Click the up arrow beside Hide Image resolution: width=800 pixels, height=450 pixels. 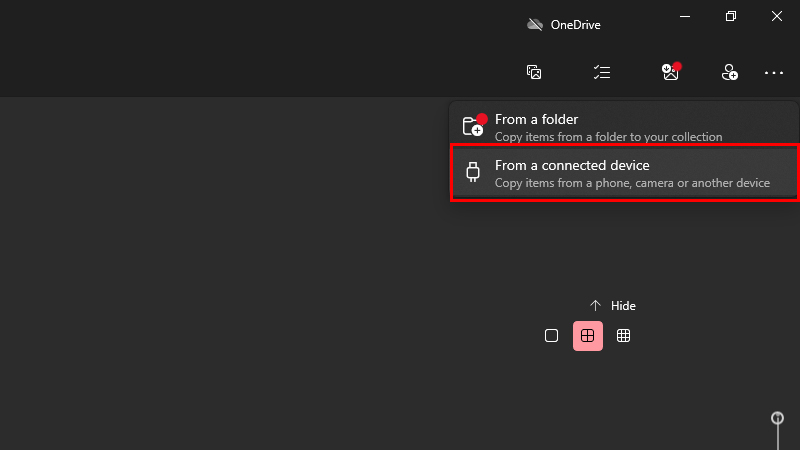(x=595, y=306)
